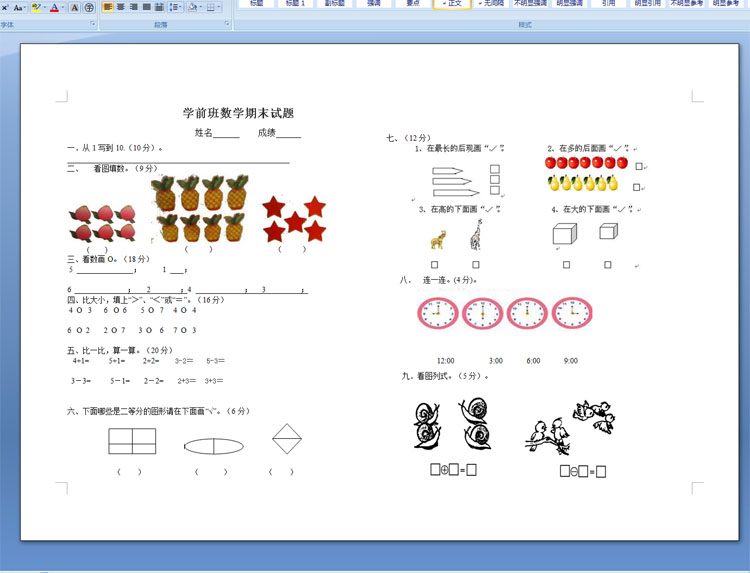
Task: Click the 12:00 time label
Action: pos(445,361)
